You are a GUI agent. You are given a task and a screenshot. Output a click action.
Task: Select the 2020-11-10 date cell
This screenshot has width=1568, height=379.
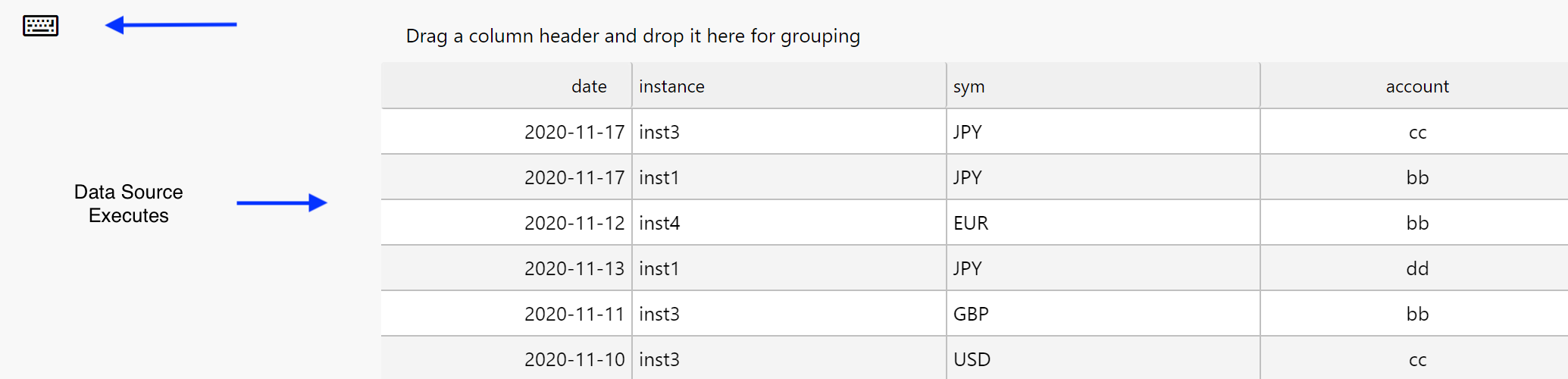pyautogui.click(x=574, y=359)
